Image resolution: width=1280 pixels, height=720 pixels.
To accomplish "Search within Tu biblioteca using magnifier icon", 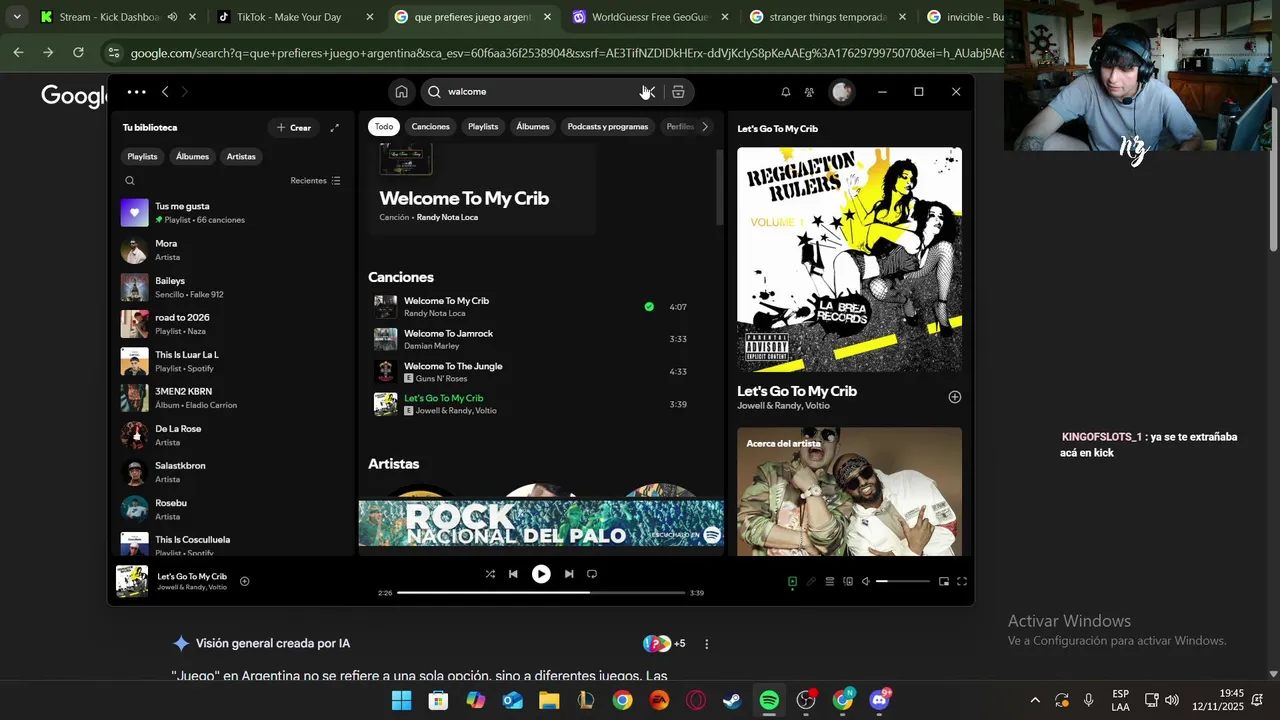I will click(x=130, y=181).
